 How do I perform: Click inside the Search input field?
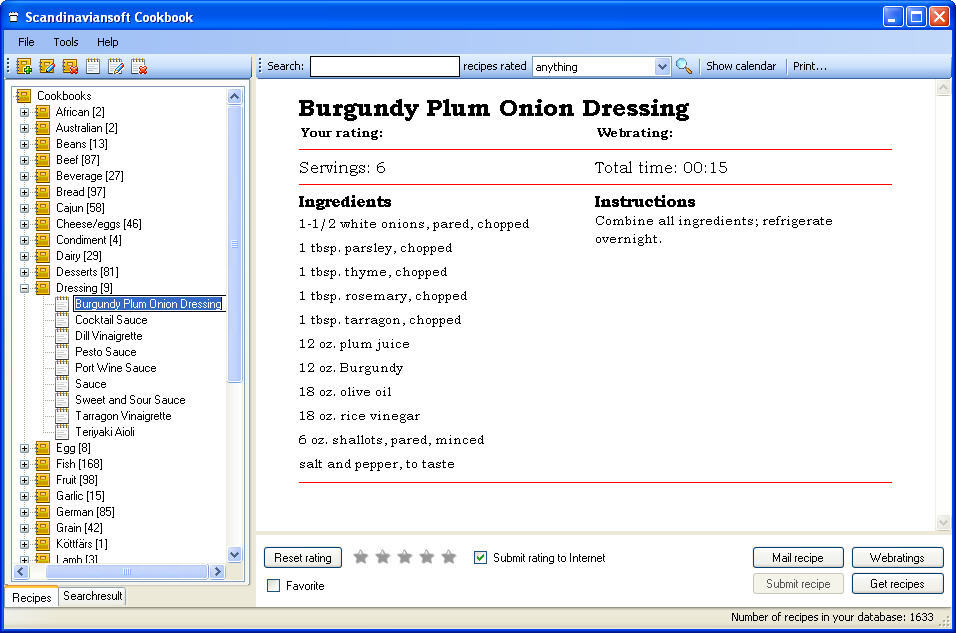(x=384, y=66)
